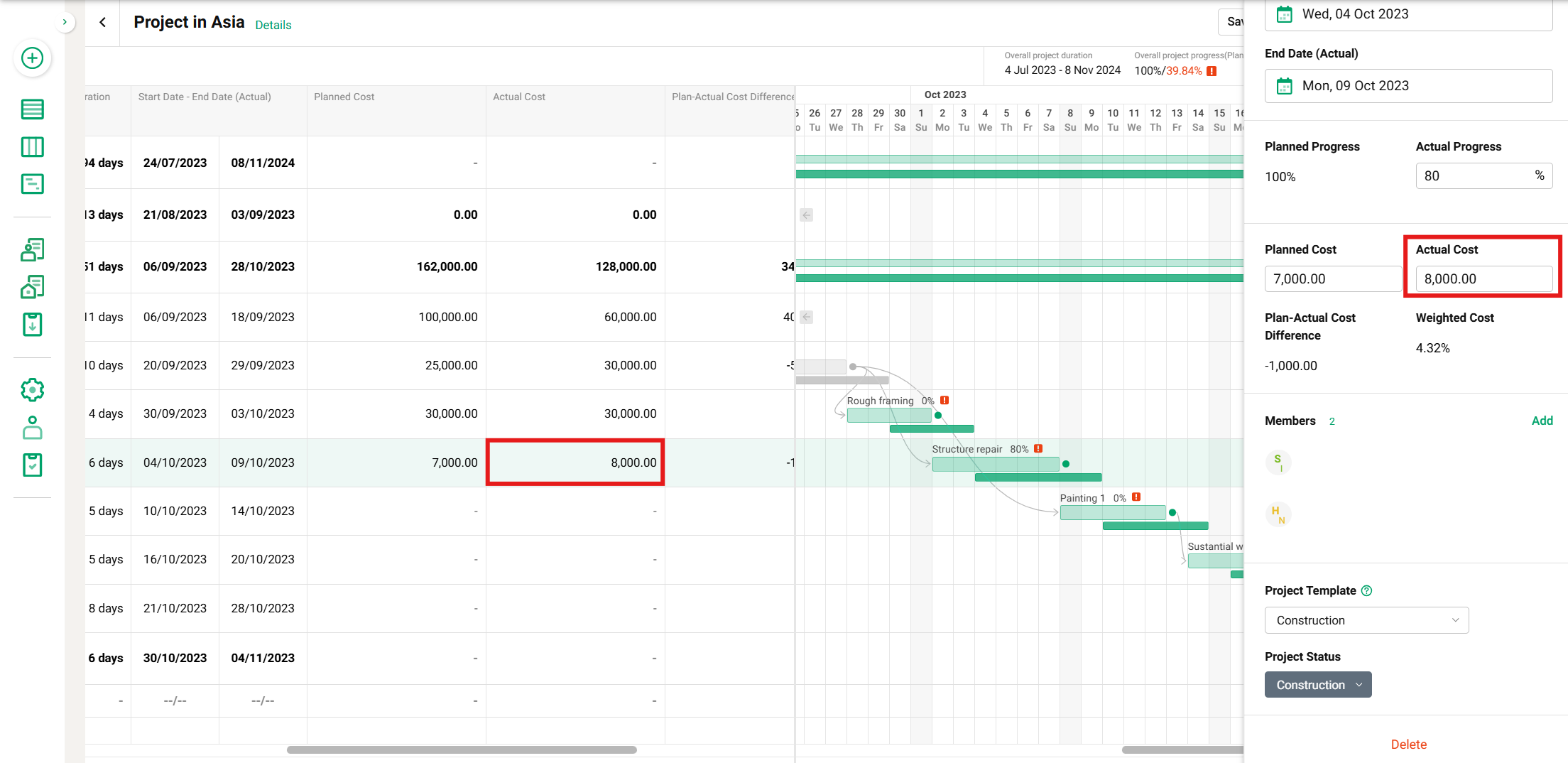This screenshot has height=763, width=1568.
Task: Open the Project Status Construction dropdown
Action: pyautogui.click(x=1317, y=684)
